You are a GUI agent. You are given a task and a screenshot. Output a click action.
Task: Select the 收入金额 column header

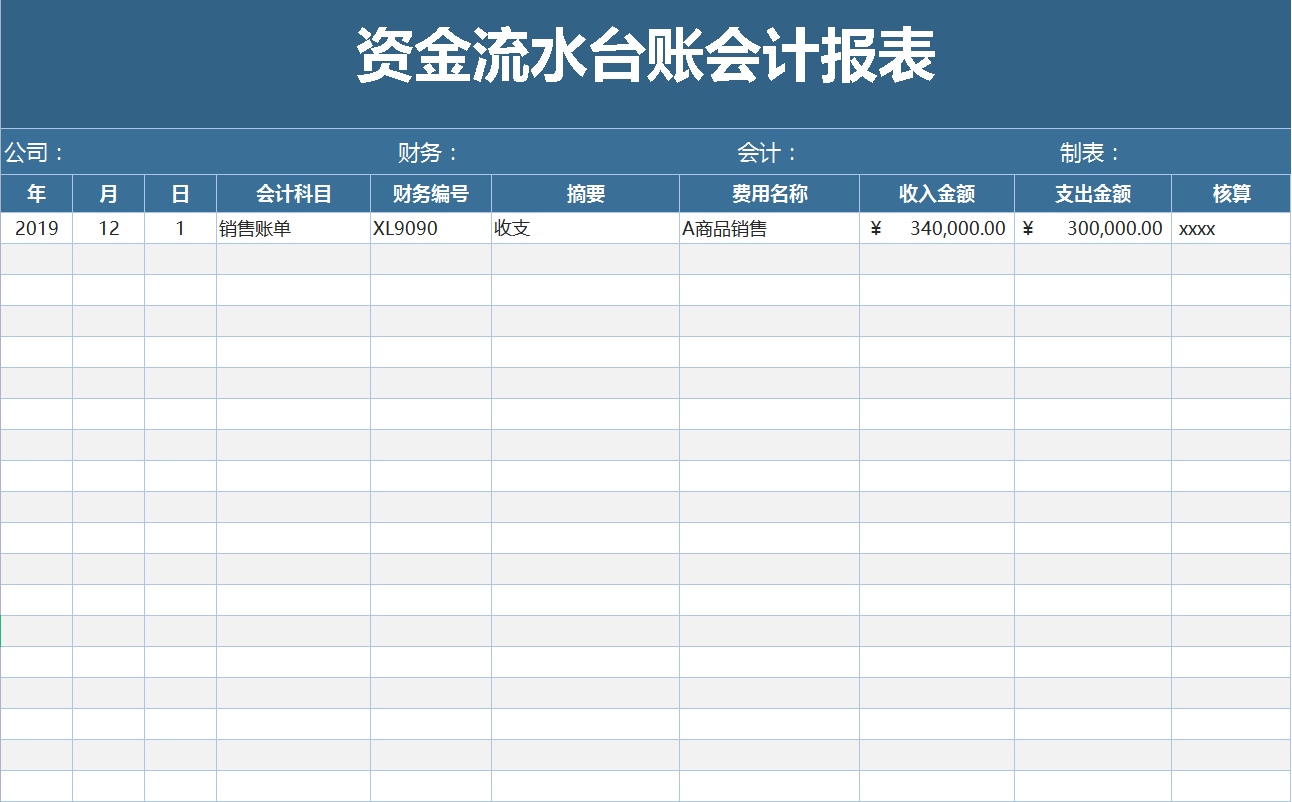pyautogui.click(x=937, y=194)
